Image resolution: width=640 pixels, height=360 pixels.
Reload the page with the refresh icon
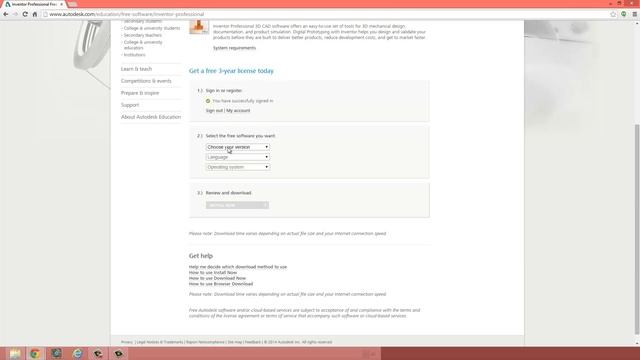[25, 14]
